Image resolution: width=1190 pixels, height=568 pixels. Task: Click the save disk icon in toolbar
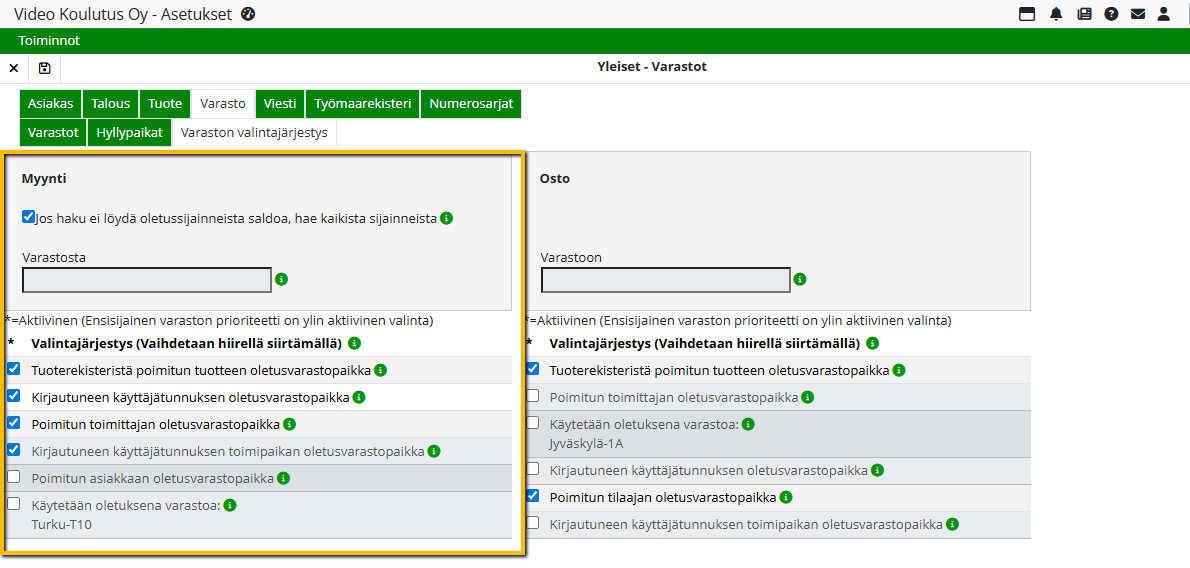44,68
